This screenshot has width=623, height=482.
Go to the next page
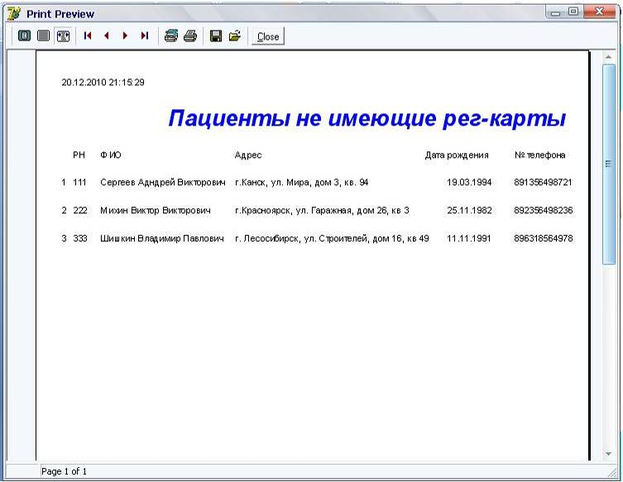pos(125,36)
